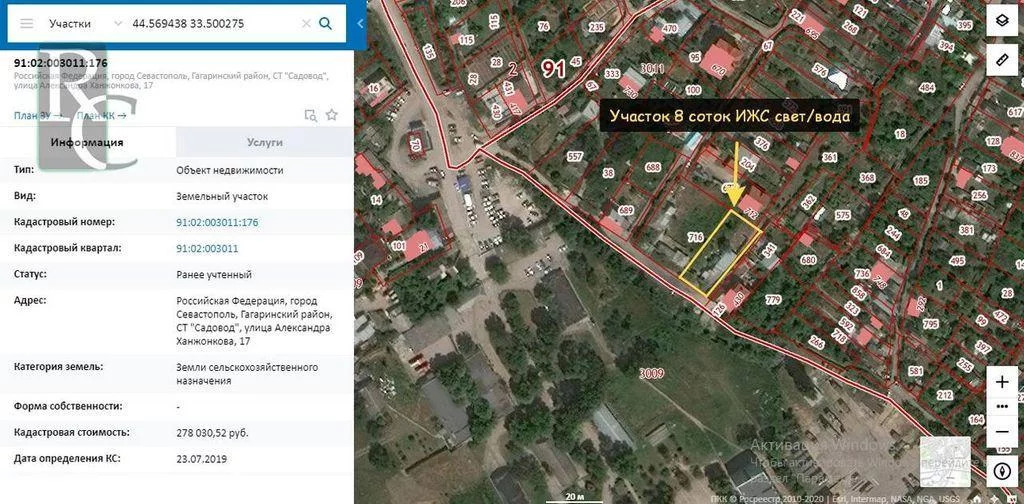The height and width of the screenshot is (504, 1024).
Task: Select the ruler measurement tool
Action: (1002, 59)
